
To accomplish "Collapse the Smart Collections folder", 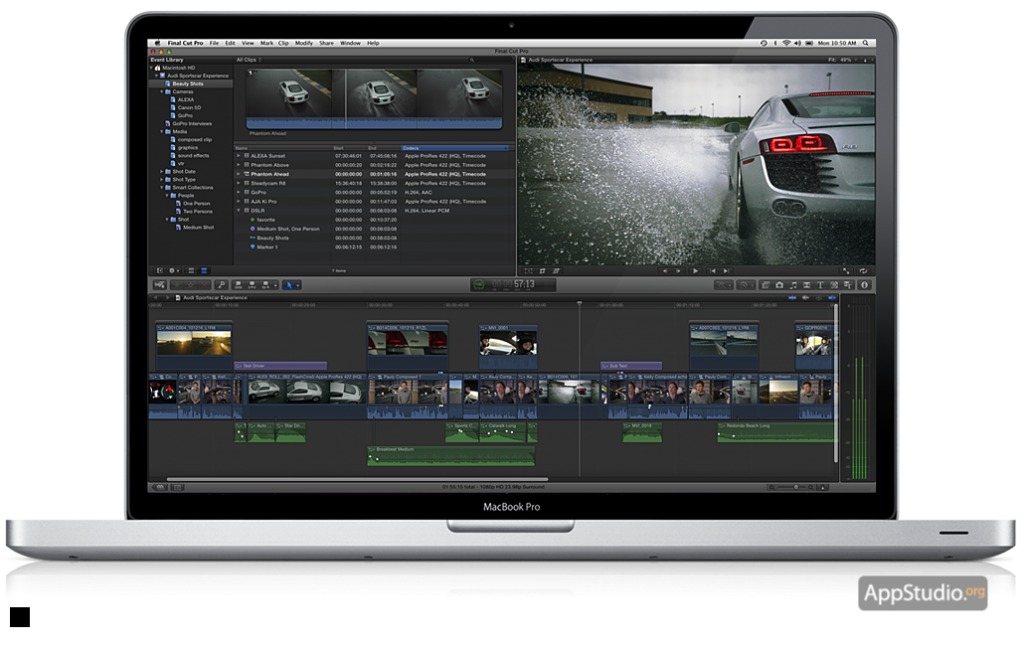I will click(x=162, y=187).
